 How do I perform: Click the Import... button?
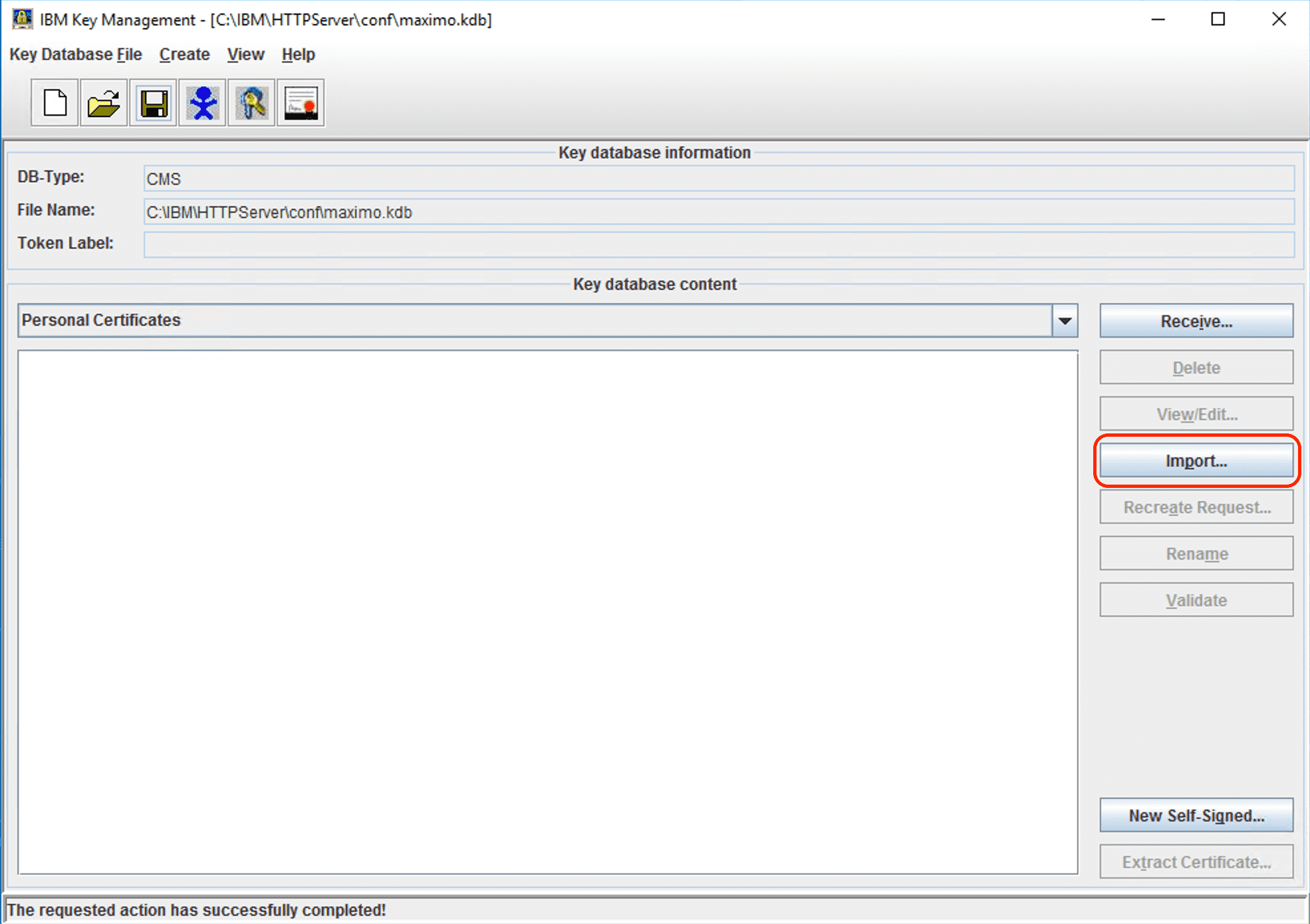point(1196,461)
